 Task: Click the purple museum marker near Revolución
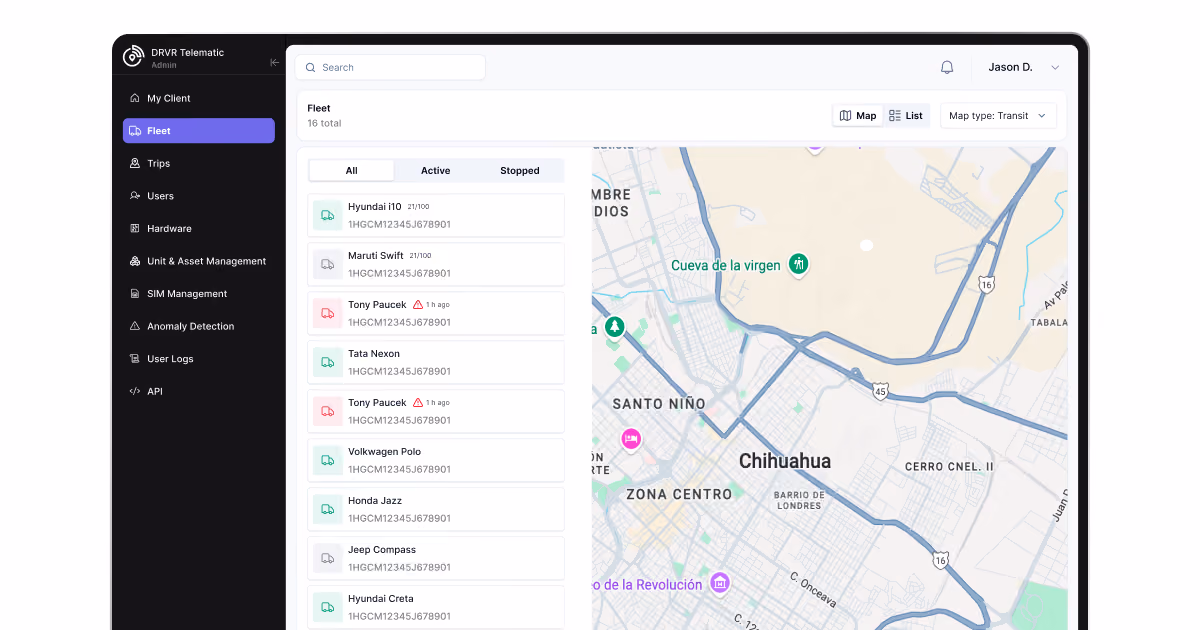click(719, 583)
